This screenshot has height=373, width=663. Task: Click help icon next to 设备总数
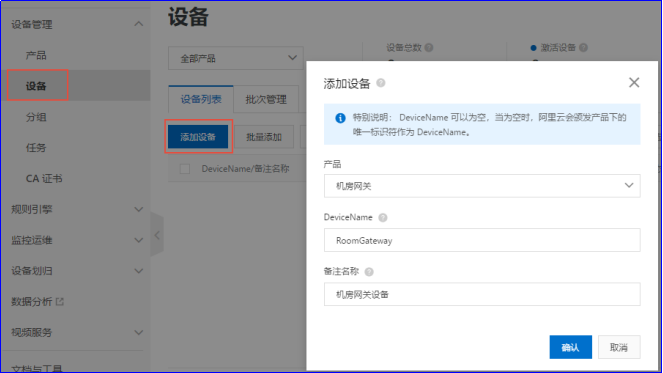tap(429, 47)
